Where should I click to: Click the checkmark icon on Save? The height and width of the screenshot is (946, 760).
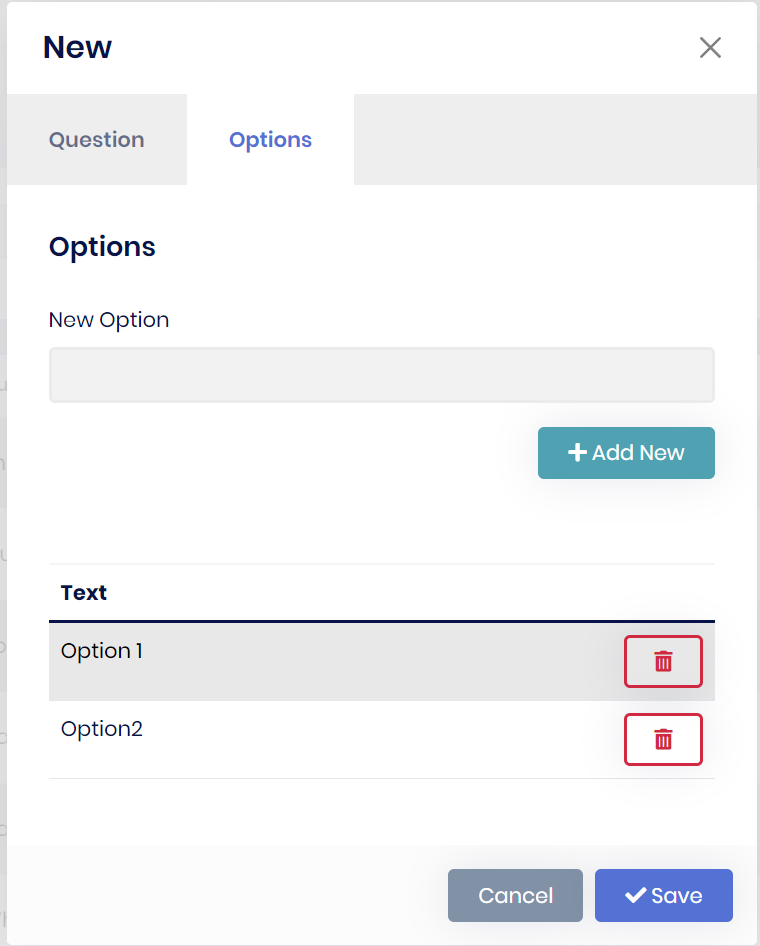coord(635,895)
